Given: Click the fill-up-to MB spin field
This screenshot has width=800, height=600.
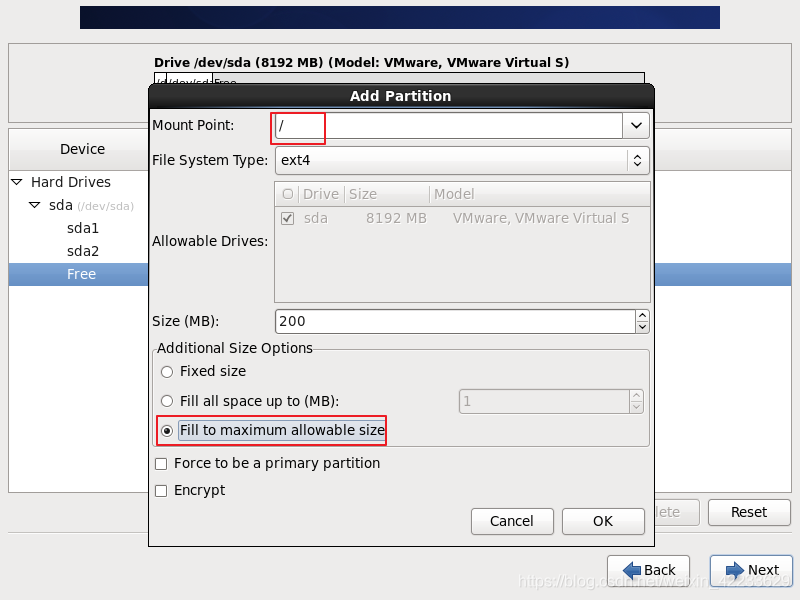Looking at the screenshot, I should click(x=544, y=402).
